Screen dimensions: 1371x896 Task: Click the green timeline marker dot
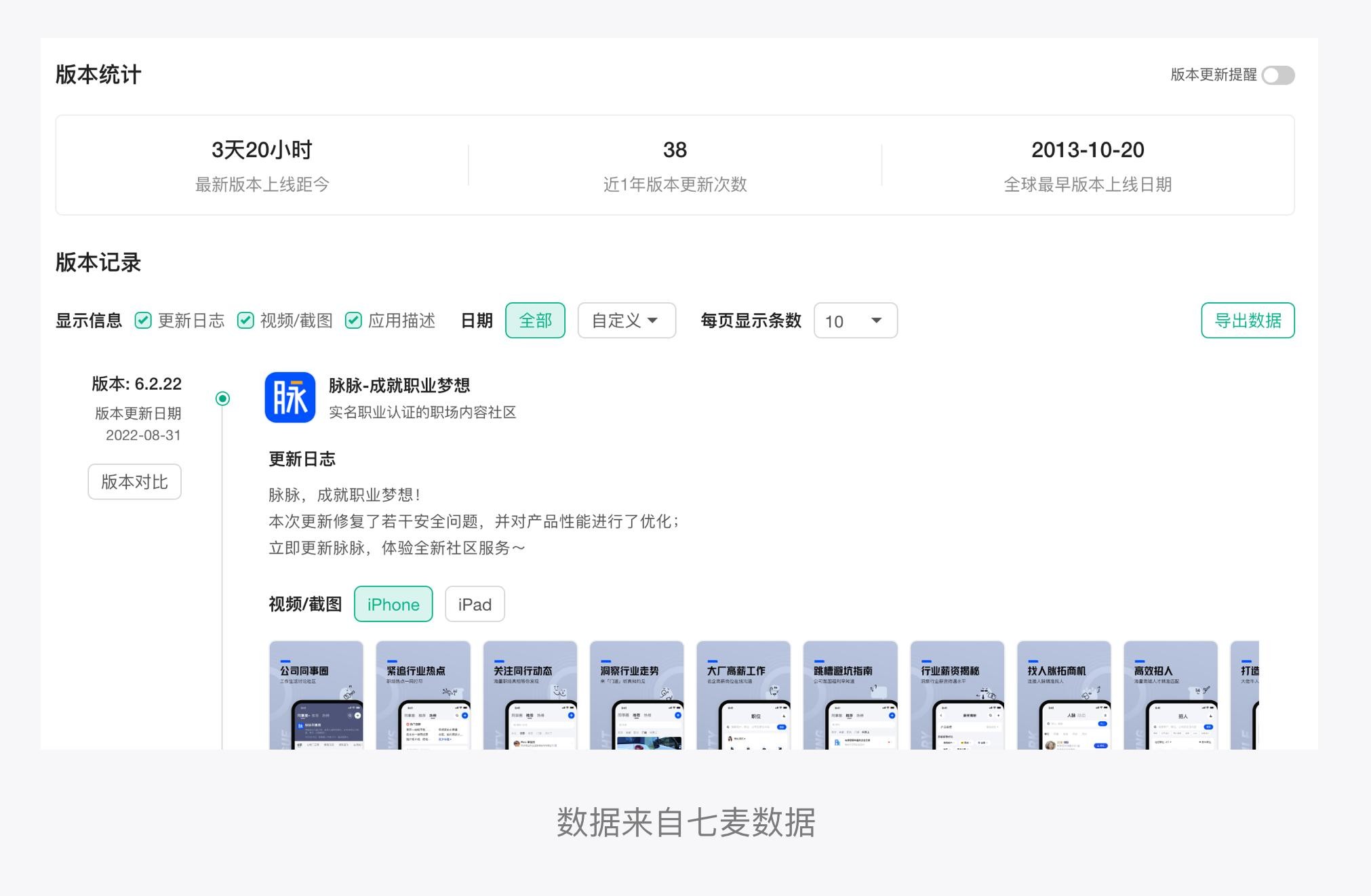pos(222,399)
